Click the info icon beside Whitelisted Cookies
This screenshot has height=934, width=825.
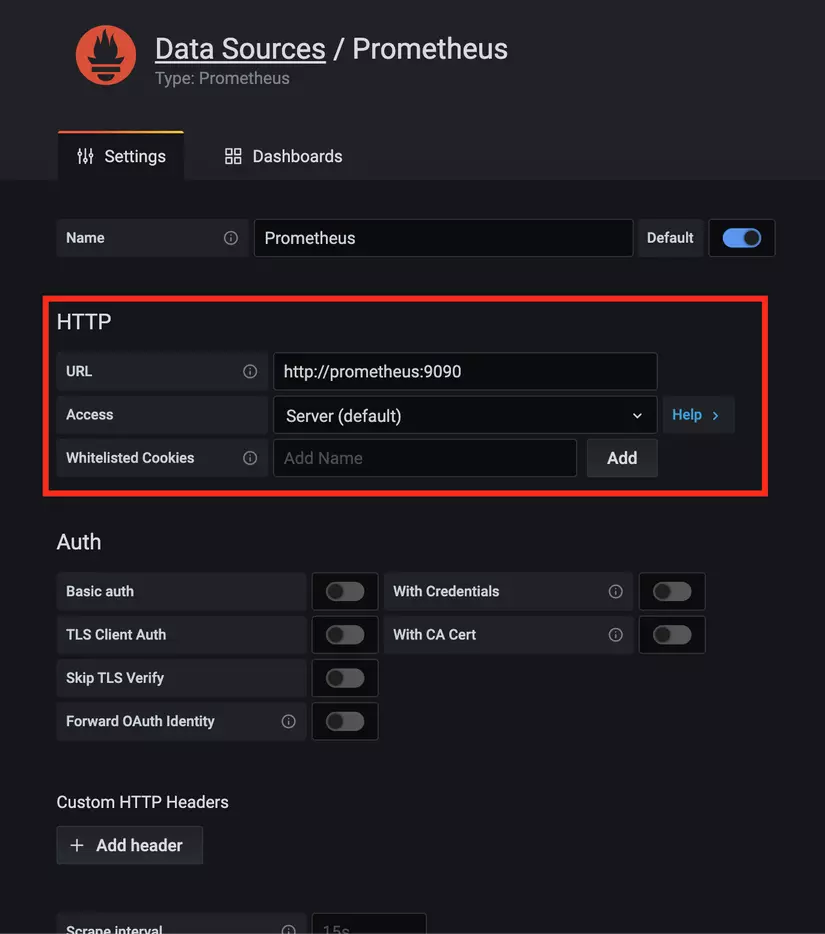pyautogui.click(x=249, y=458)
